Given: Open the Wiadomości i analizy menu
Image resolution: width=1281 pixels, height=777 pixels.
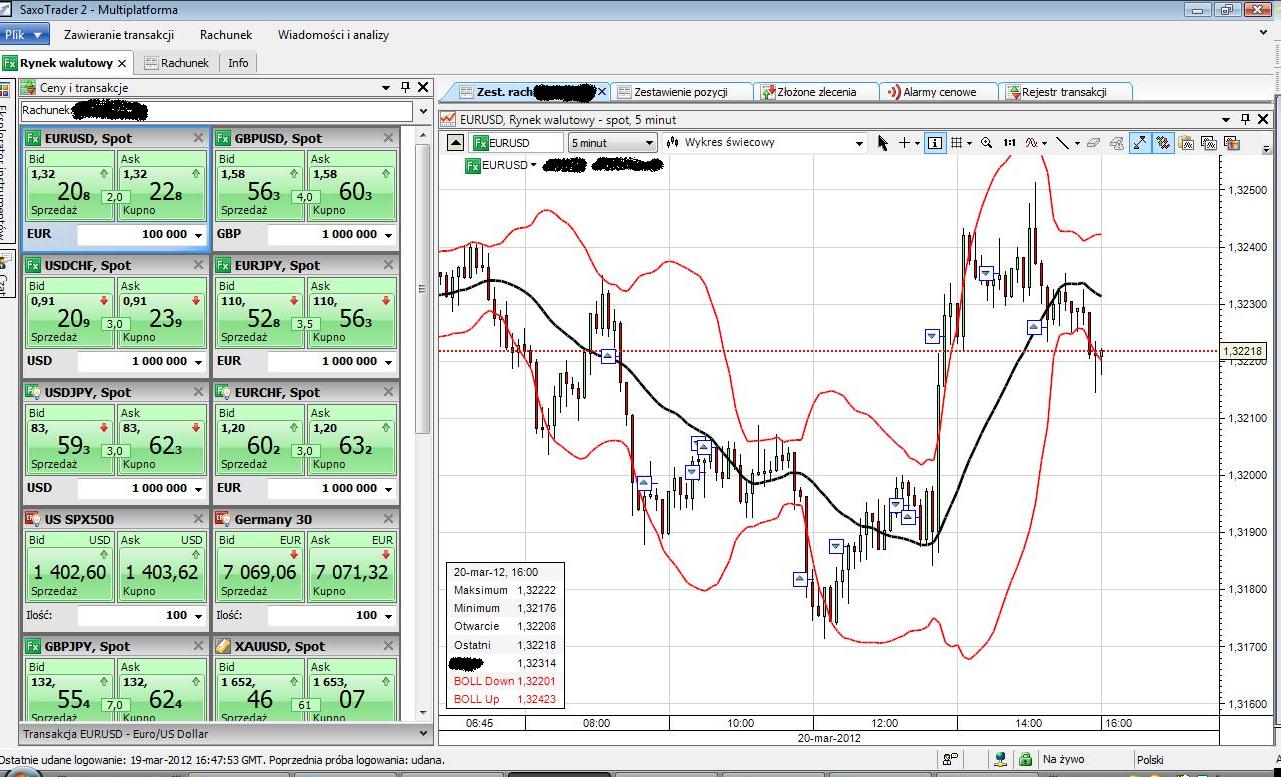Looking at the screenshot, I should click(334, 35).
